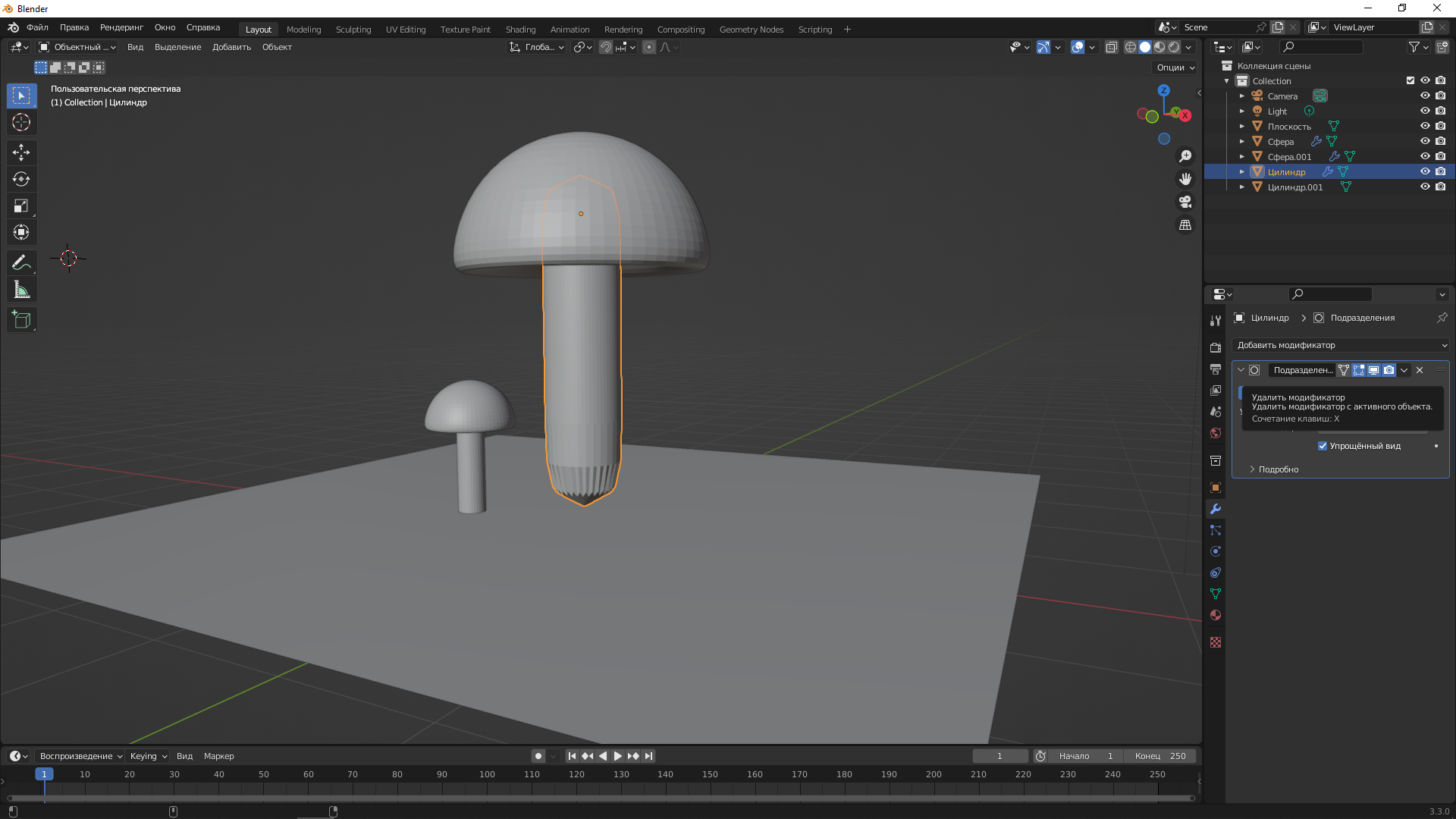Switch to Modeling workspace tab
This screenshot has height=819, width=1456.
pyautogui.click(x=303, y=30)
